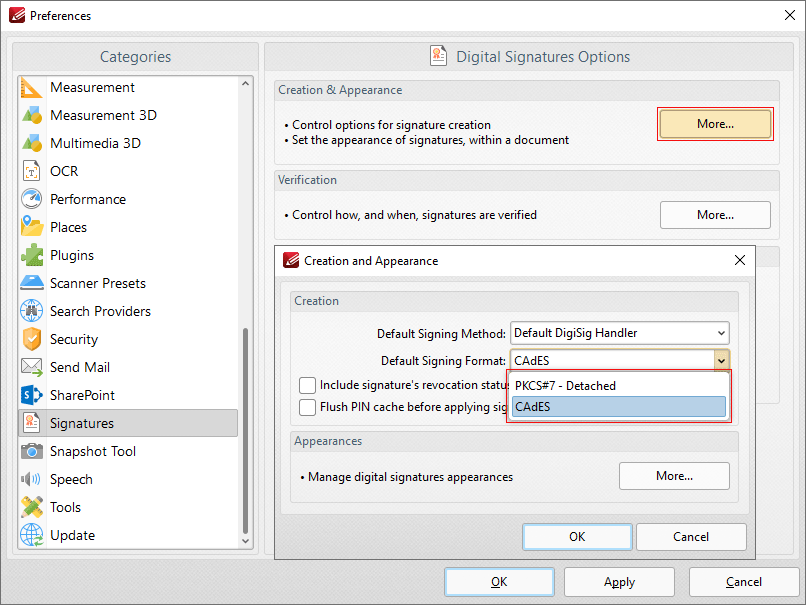Click the Speech speaker icon
This screenshot has width=806, height=605.
31,480
